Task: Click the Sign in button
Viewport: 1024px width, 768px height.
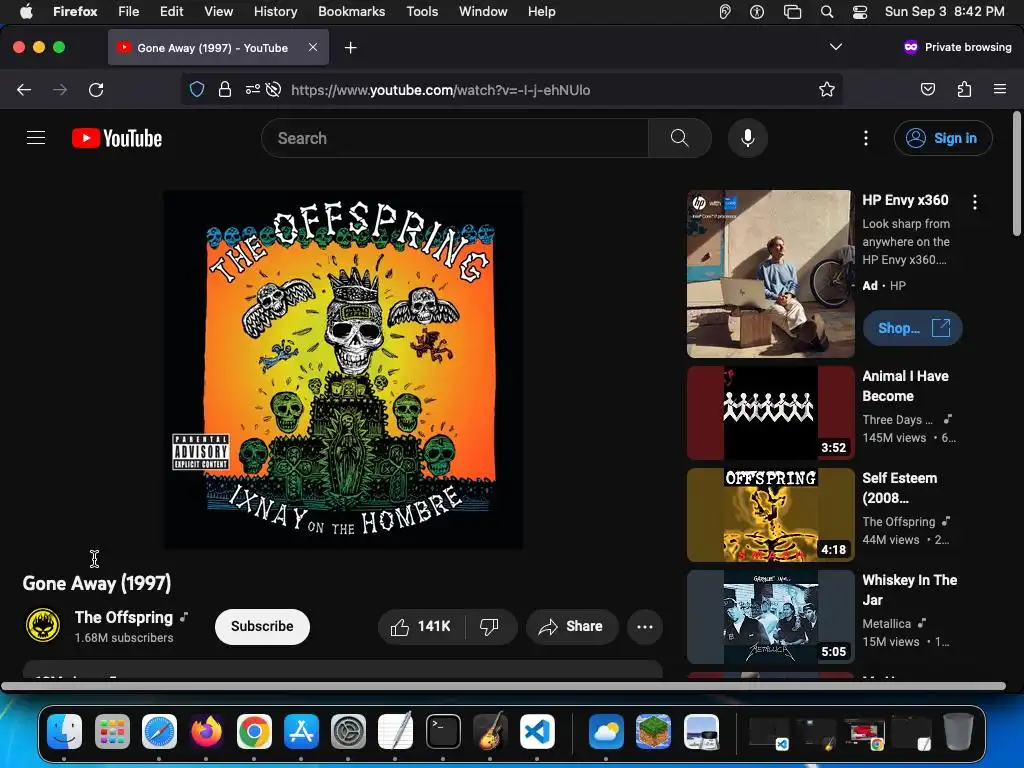Action: click(x=943, y=138)
